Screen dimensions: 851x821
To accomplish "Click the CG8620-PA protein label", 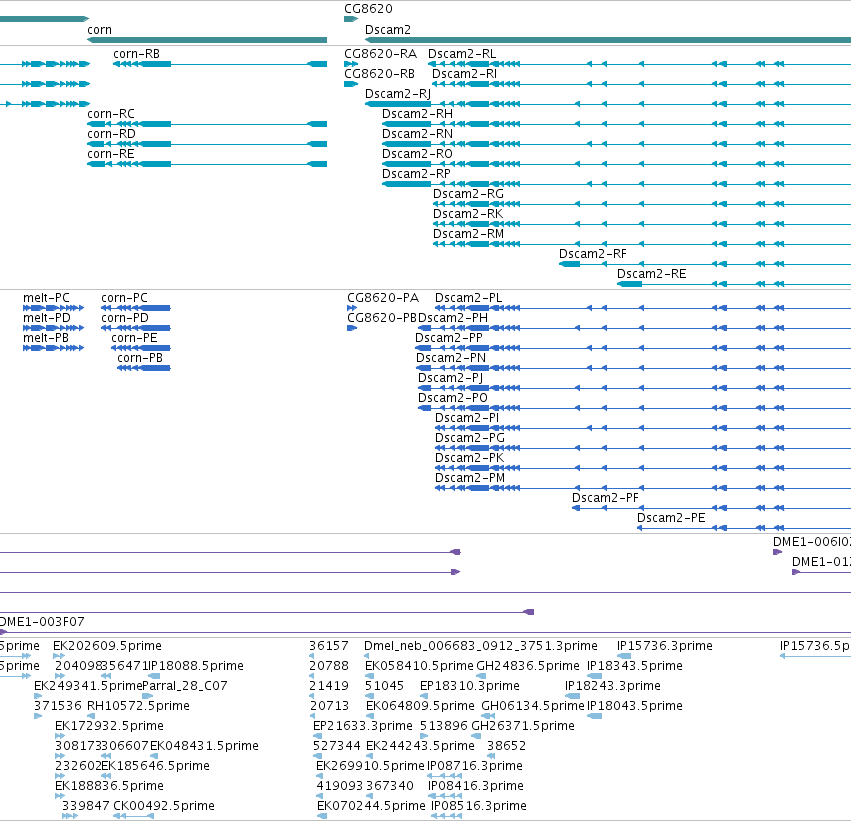I will (383, 298).
